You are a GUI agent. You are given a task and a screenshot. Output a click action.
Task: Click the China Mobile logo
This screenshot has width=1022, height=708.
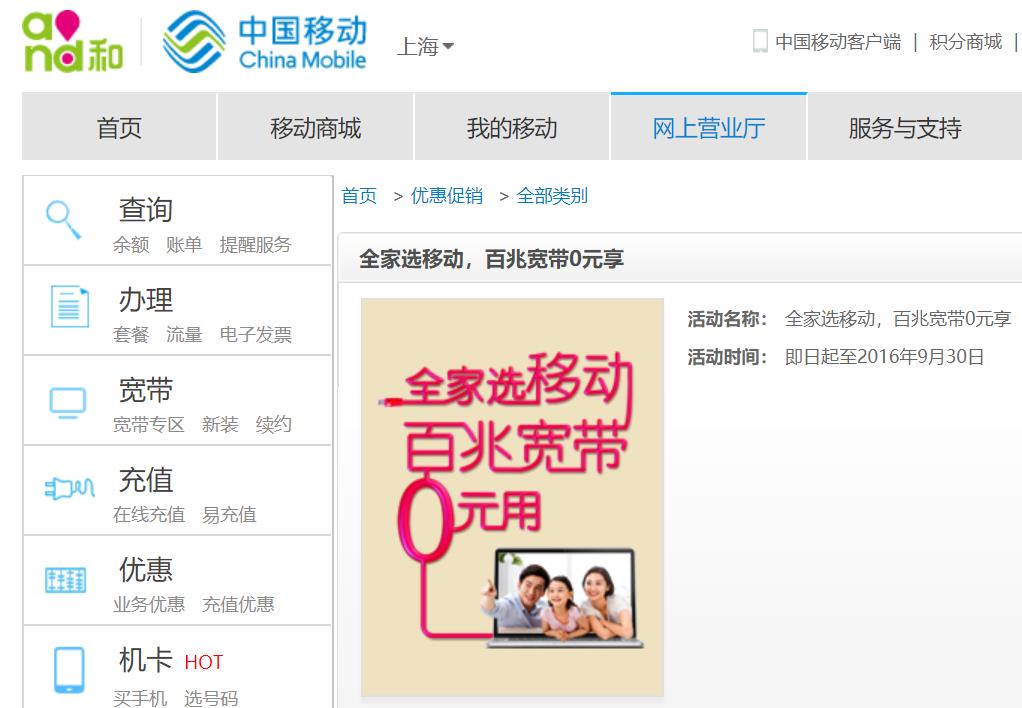(265, 42)
